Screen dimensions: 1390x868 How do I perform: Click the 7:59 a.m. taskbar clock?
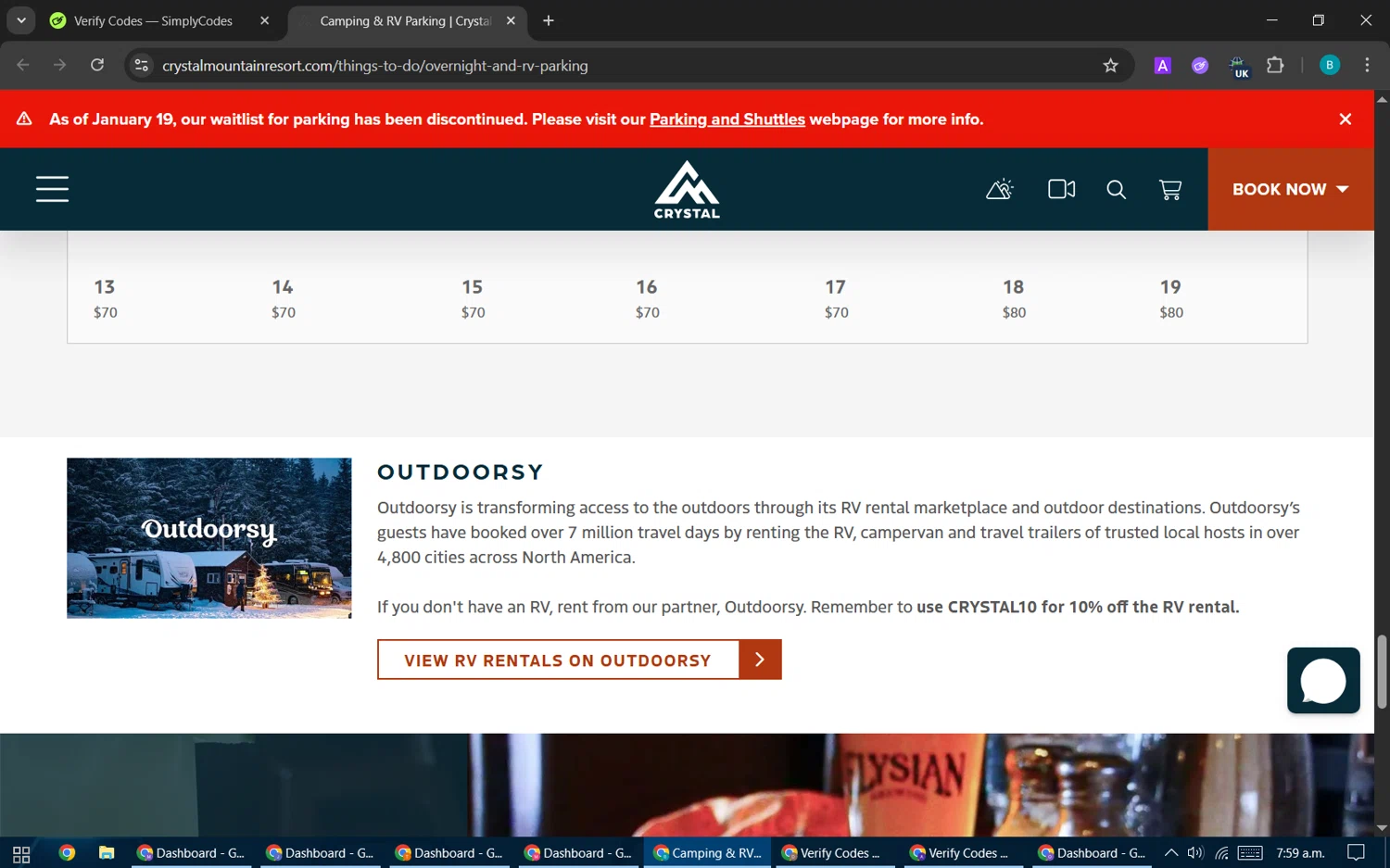click(1300, 853)
